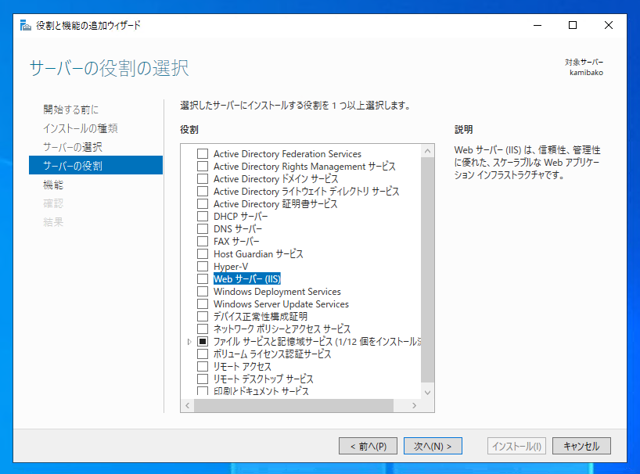Image resolution: width=640 pixels, height=474 pixels.
Task: Enable the DHCP サーバー role checkbox
Action: (202, 216)
